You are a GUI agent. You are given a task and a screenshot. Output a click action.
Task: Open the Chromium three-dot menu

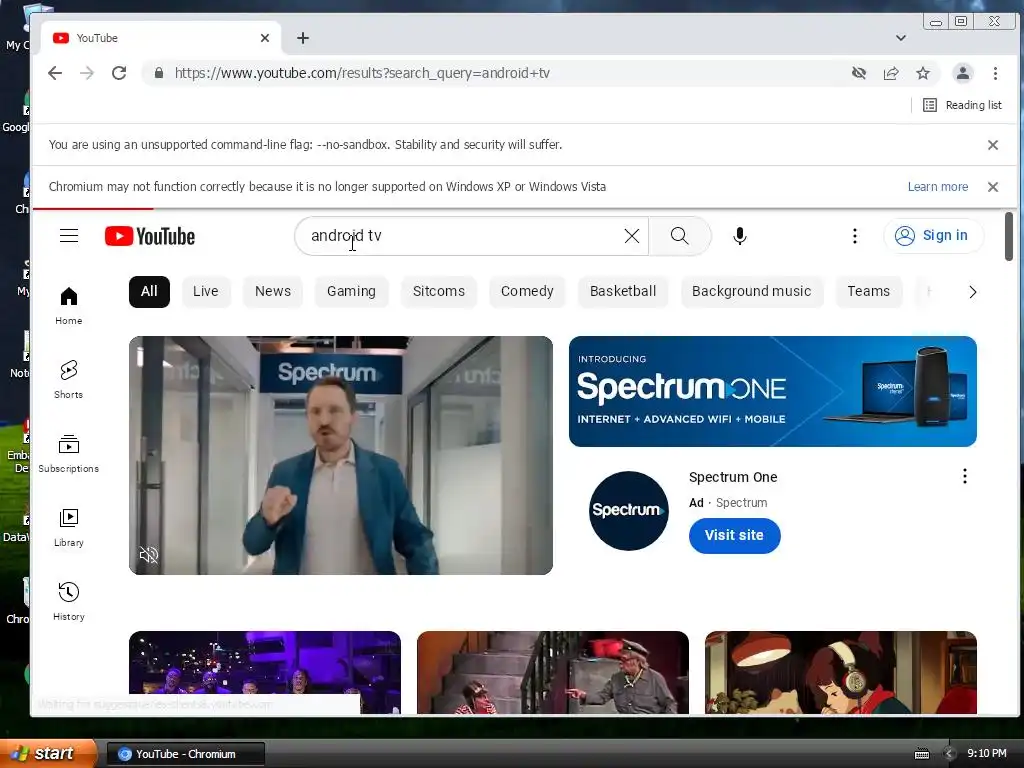pos(995,73)
